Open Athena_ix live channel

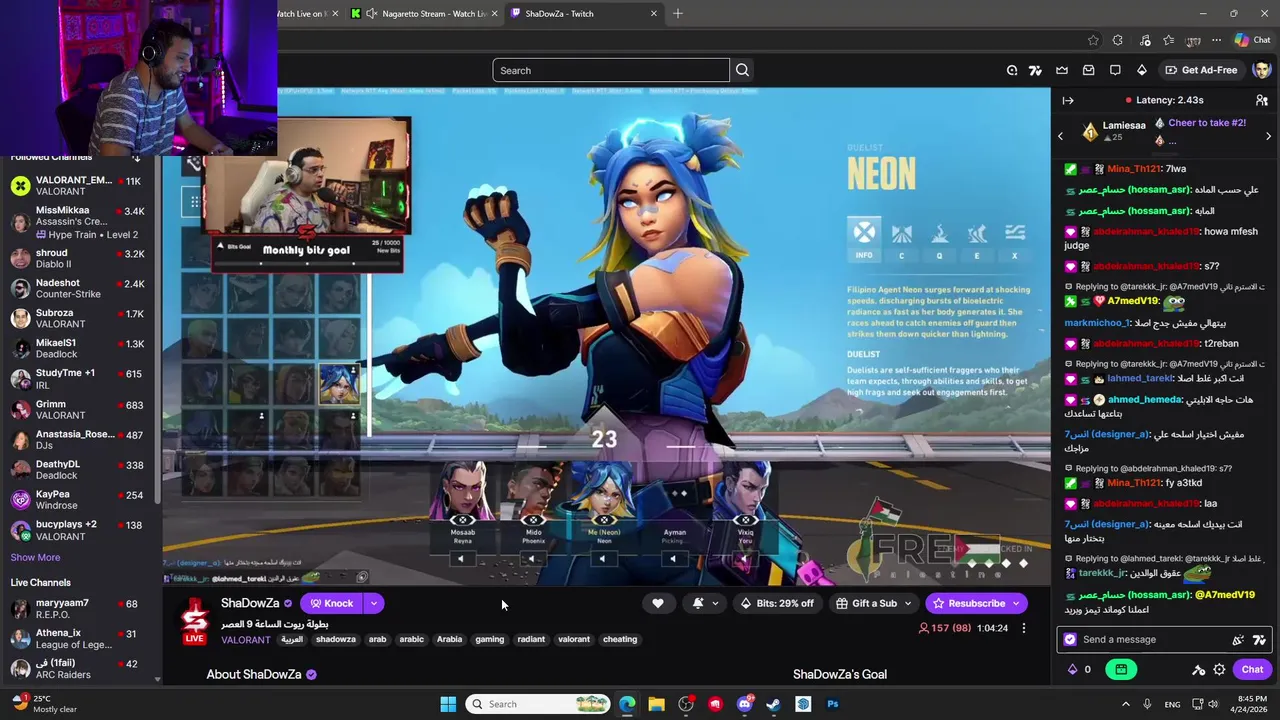(78, 639)
